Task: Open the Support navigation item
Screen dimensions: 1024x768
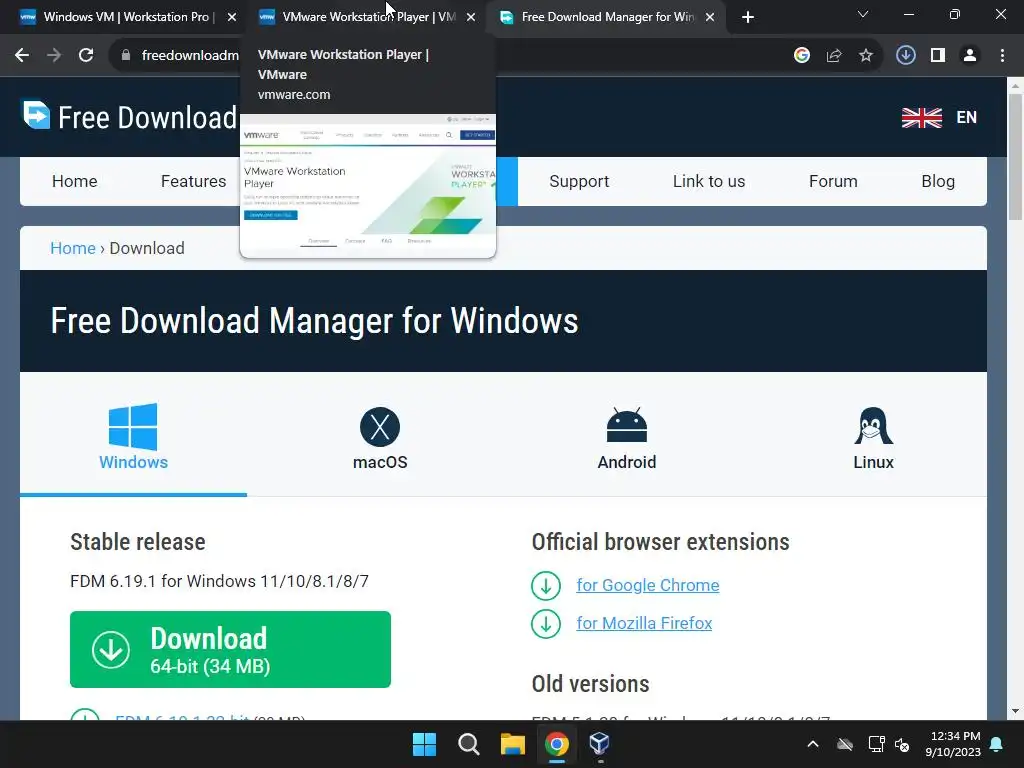Action: point(579,182)
